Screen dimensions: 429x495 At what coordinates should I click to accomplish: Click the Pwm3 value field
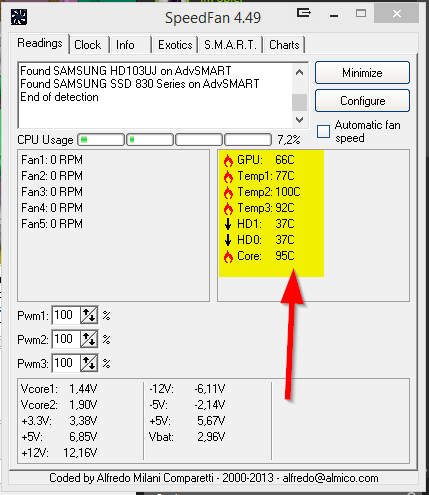click(x=66, y=363)
